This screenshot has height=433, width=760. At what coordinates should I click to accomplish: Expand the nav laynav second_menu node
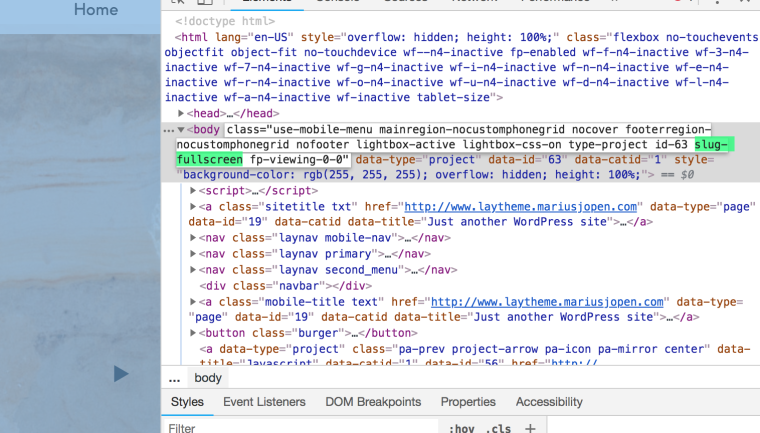pyautogui.click(x=194, y=270)
